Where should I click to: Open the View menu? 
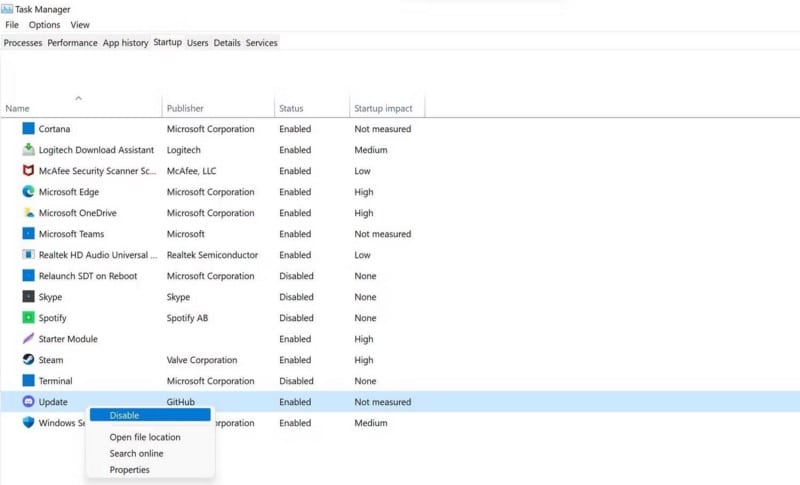pos(80,24)
